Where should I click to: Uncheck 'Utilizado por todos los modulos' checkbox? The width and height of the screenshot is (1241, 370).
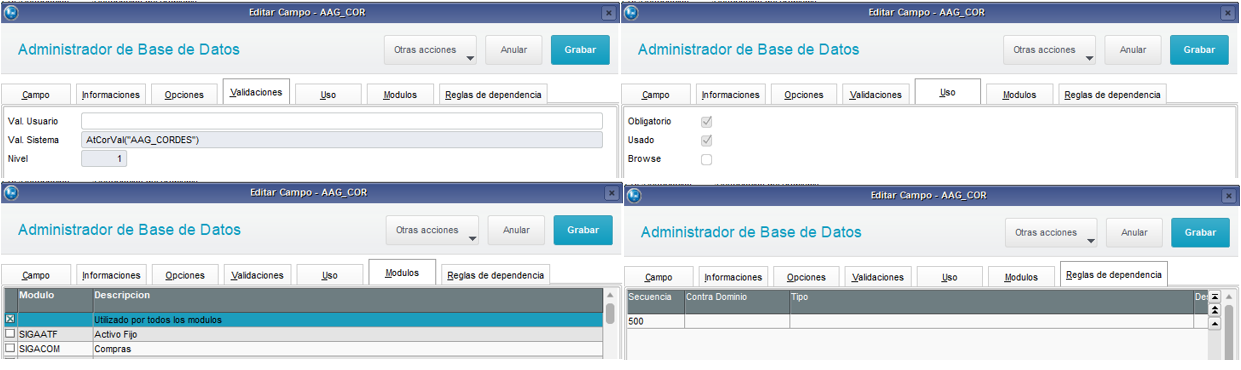point(10,319)
